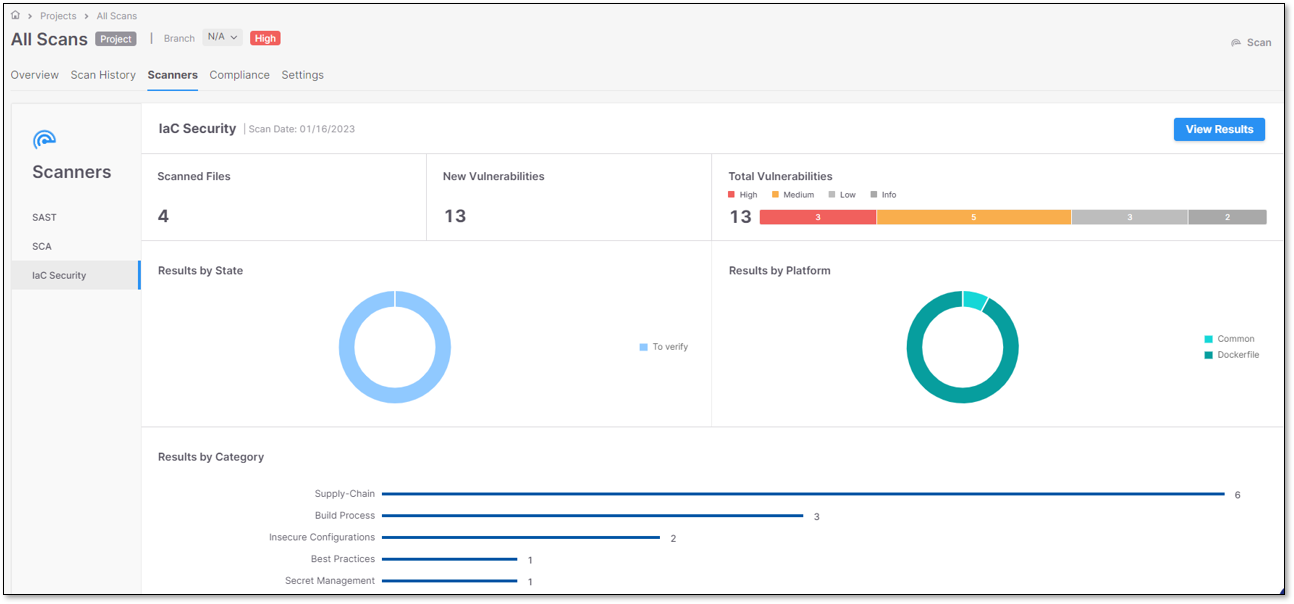
Task: Click the Scan icon button at top right
Action: (x=1251, y=42)
